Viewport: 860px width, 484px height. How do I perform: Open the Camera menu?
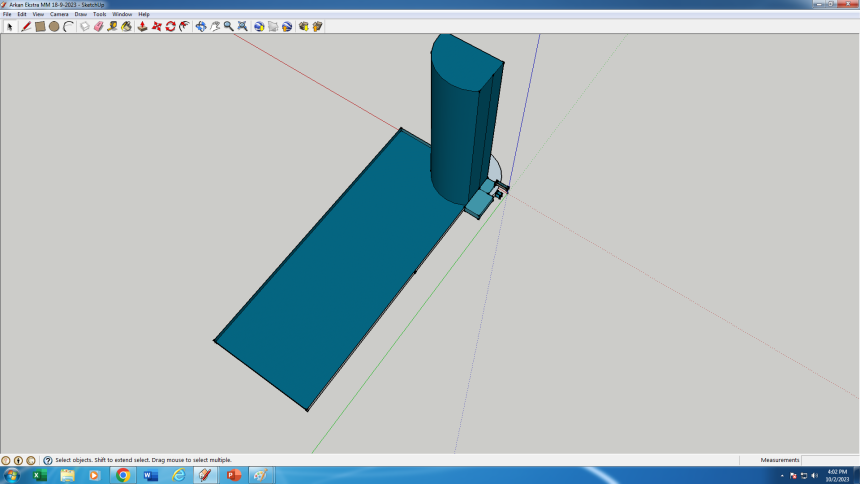[59, 14]
